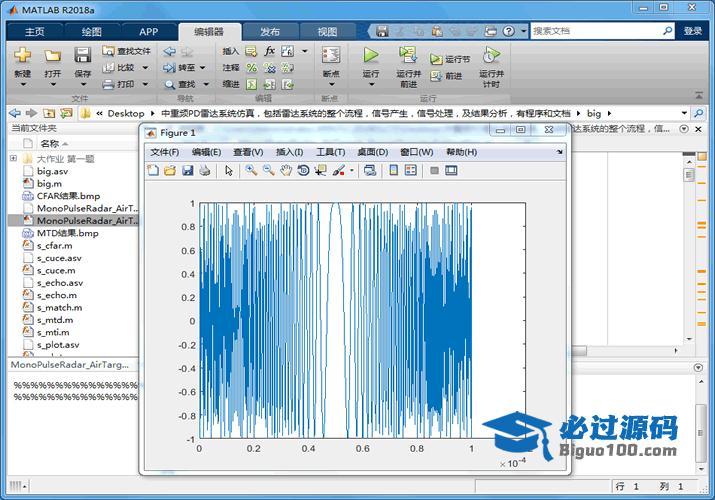Click the save figure floppy disk icon
This screenshot has height=500, width=715.
click(187, 171)
